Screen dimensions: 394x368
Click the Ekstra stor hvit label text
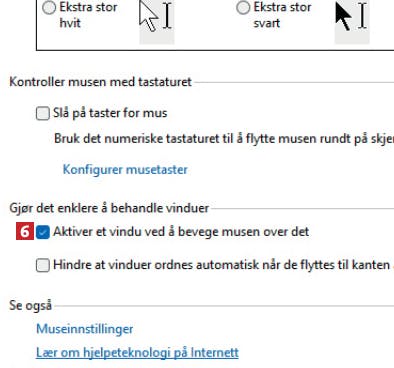88,15
